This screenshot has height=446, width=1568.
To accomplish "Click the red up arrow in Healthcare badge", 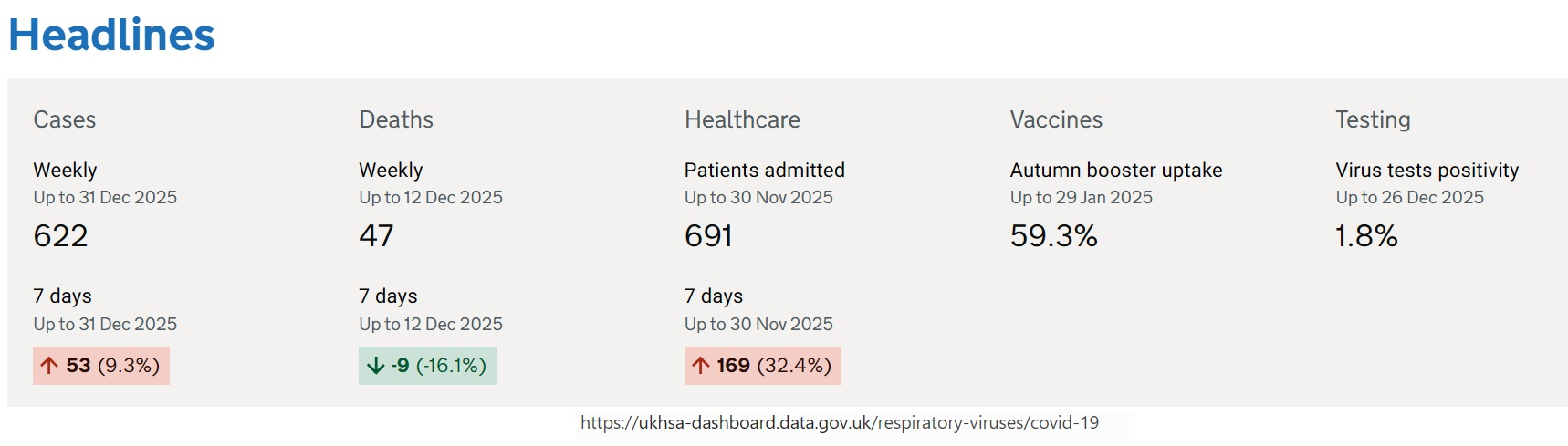I will point(701,366).
